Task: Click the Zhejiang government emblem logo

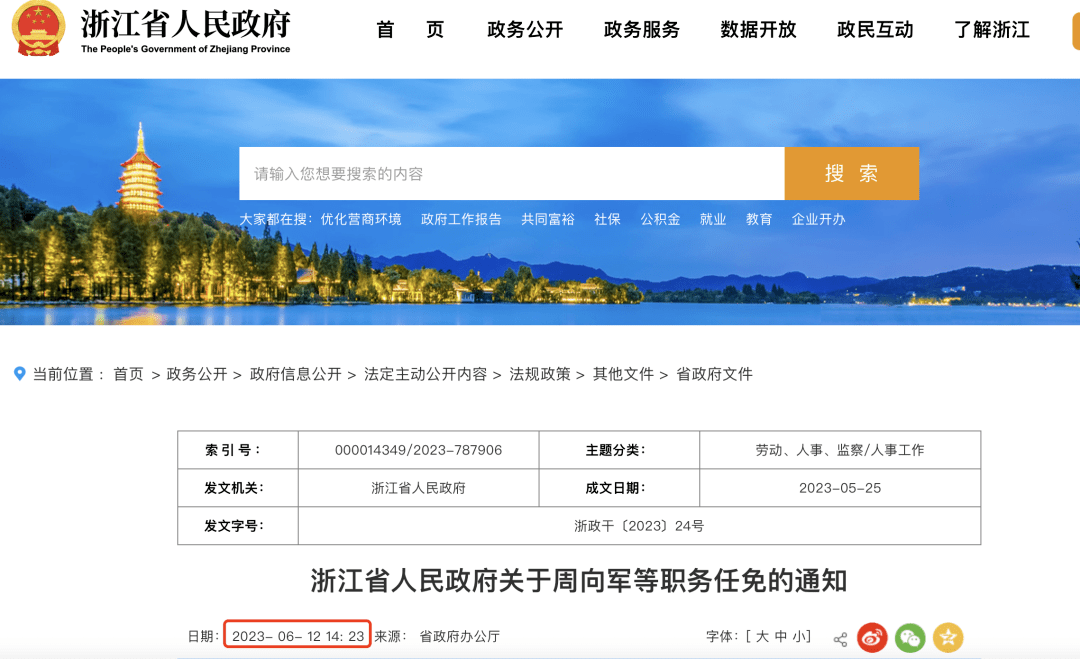Action: click(x=36, y=30)
